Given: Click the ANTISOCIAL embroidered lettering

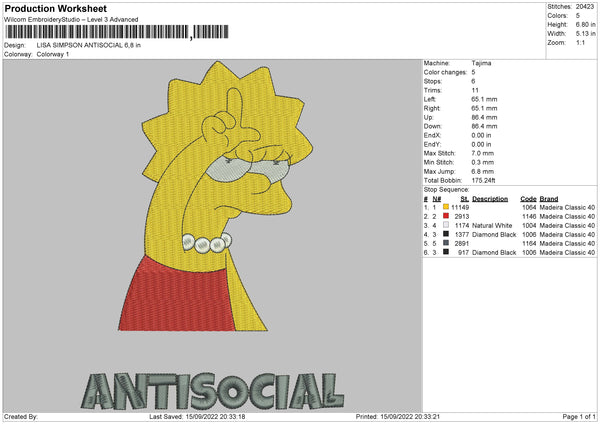Looking at the screenshot, I should pos(212,390).
